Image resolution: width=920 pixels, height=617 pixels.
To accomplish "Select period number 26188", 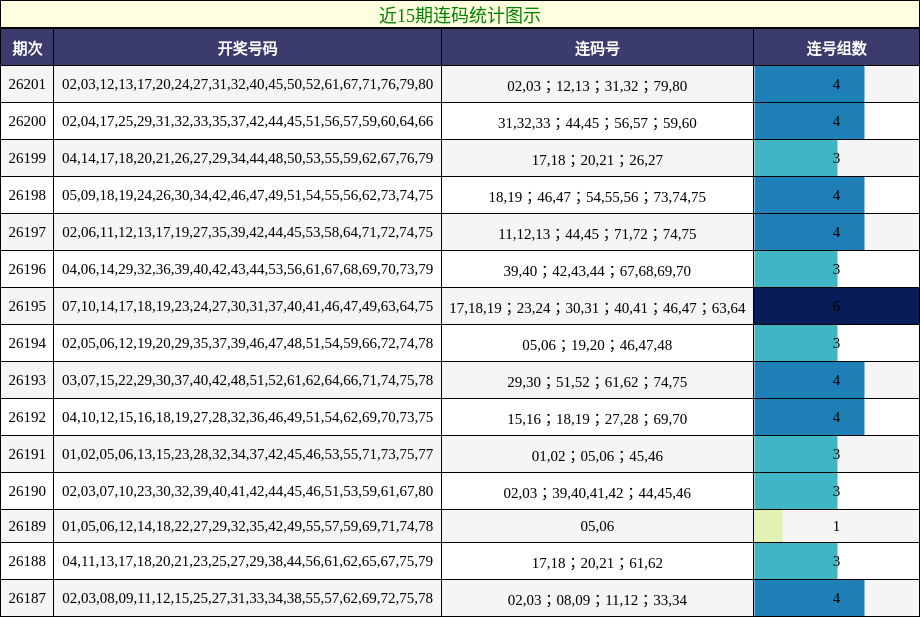I will point(27,561).
